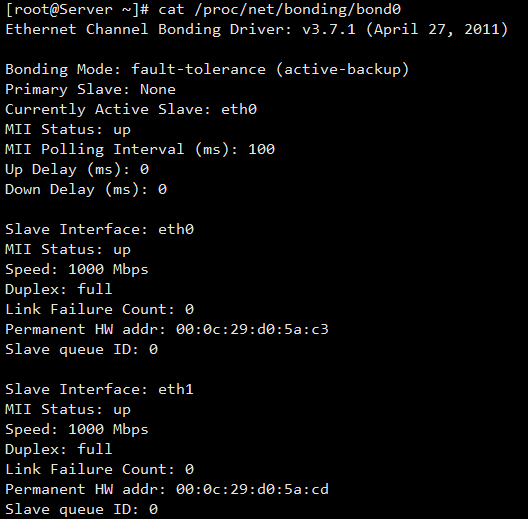Viewport: 528px width, 519px height.
Task: Click the eth0 Slave queue ID line
Action: click(x=81, y=349)
